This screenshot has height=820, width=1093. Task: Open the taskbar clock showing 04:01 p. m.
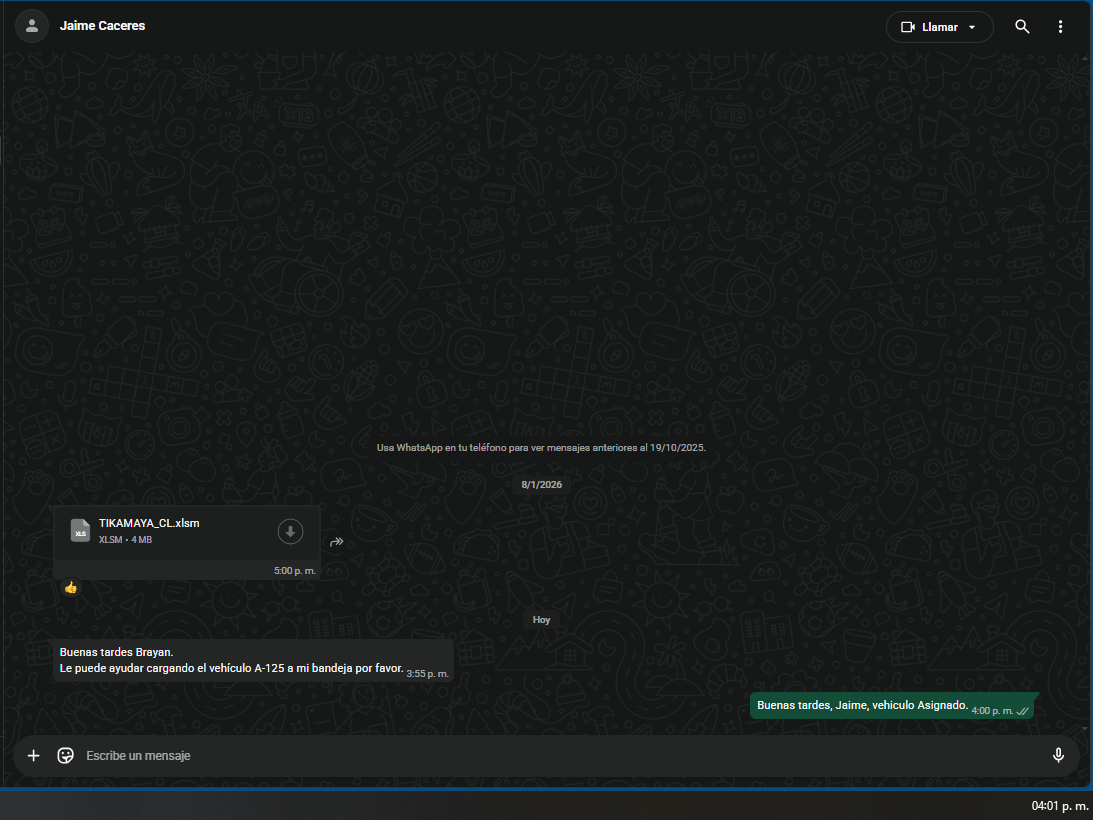[1060, 805]
